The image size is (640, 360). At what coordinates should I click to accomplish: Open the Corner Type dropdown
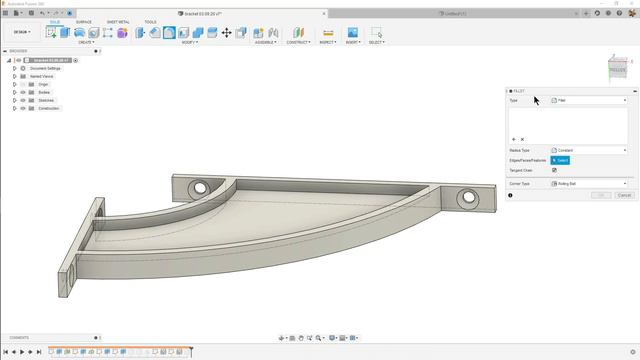point(589,184)
